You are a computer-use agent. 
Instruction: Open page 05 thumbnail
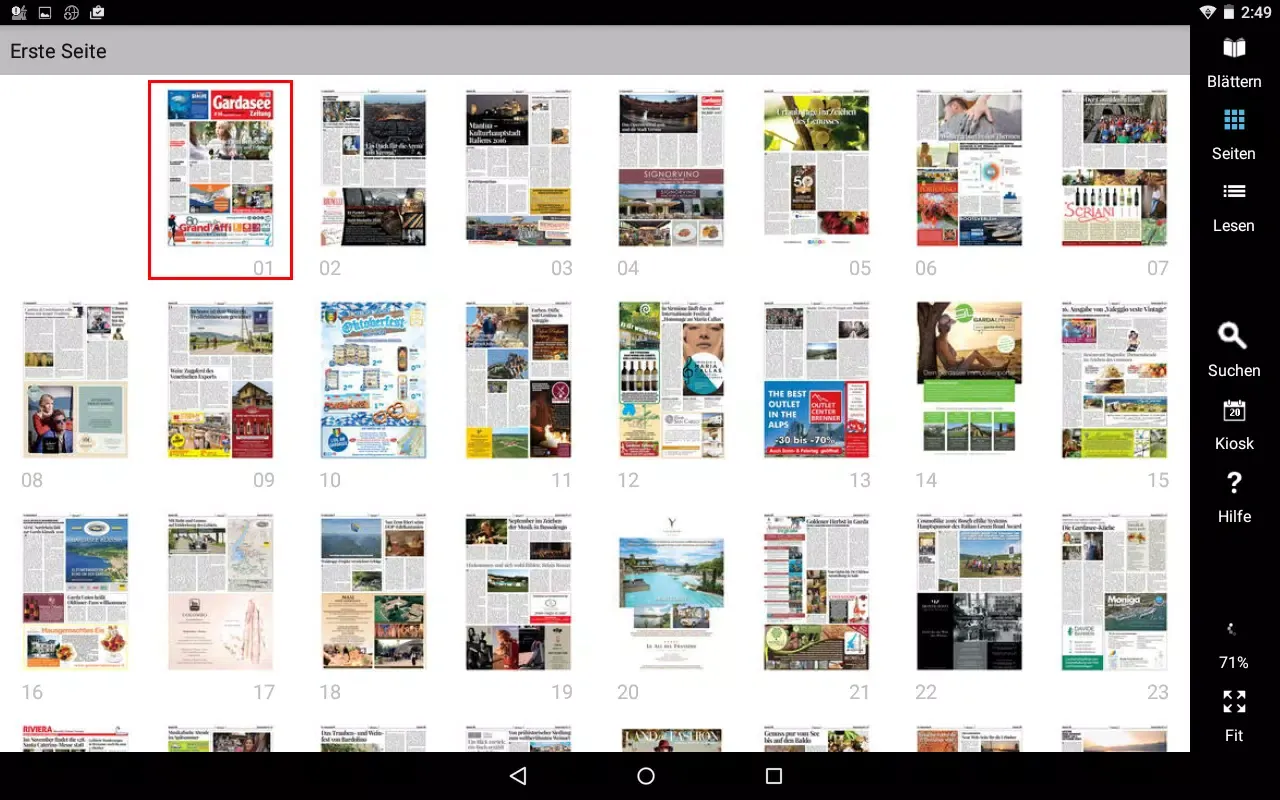(x=817, y=169)
